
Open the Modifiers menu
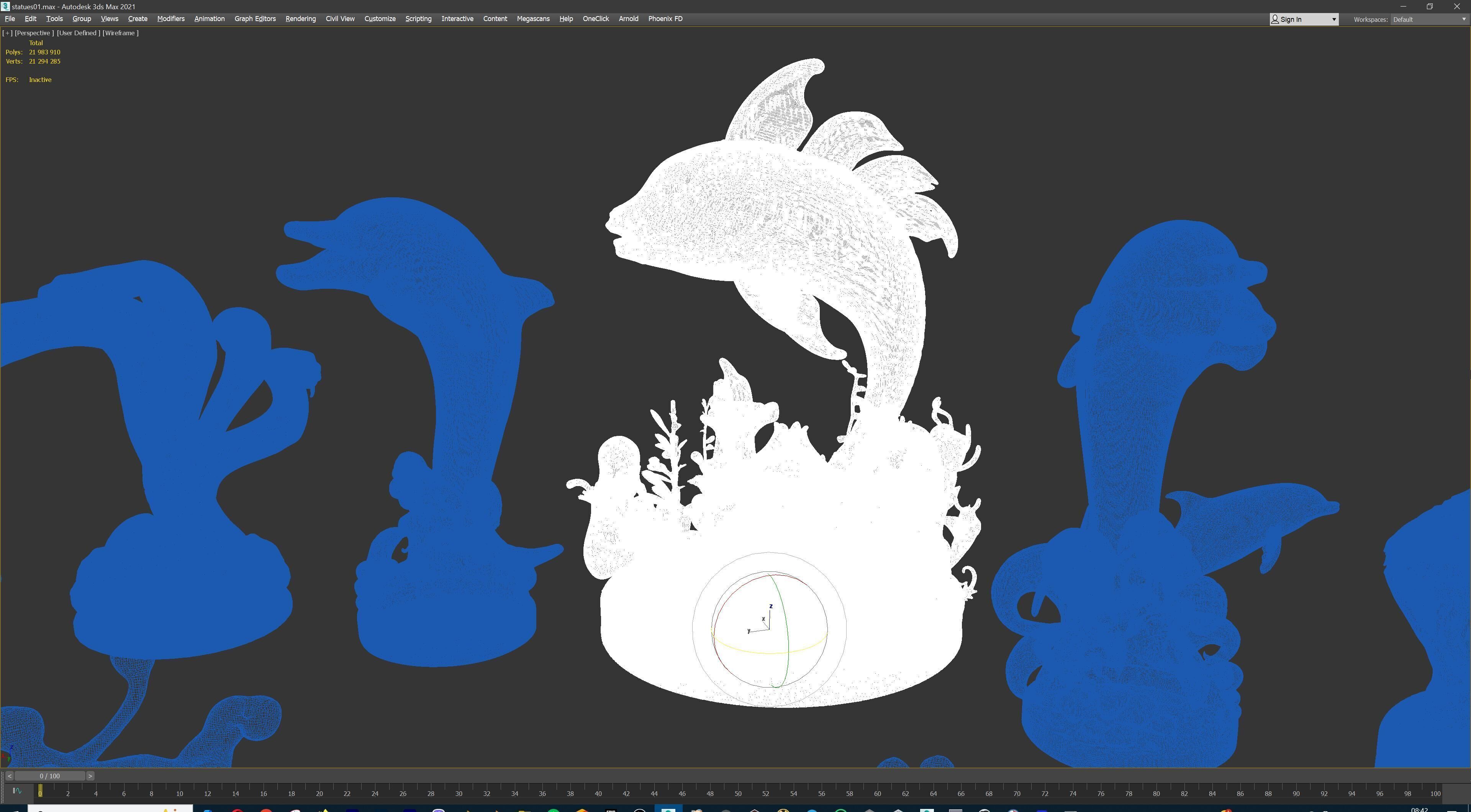click(171, 19)
